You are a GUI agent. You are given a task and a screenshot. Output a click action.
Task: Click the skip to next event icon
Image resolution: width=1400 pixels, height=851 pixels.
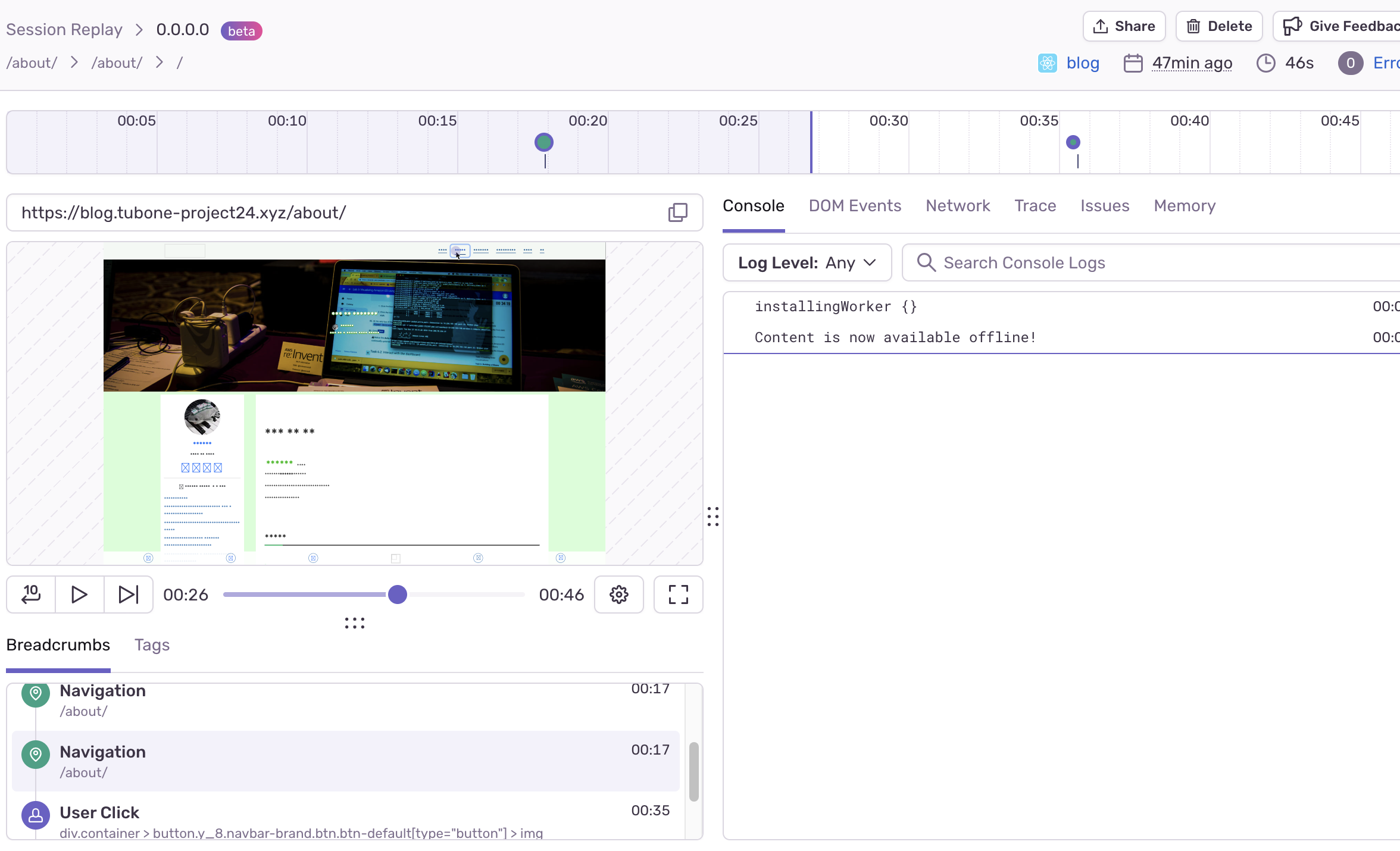tap(128, 594)
